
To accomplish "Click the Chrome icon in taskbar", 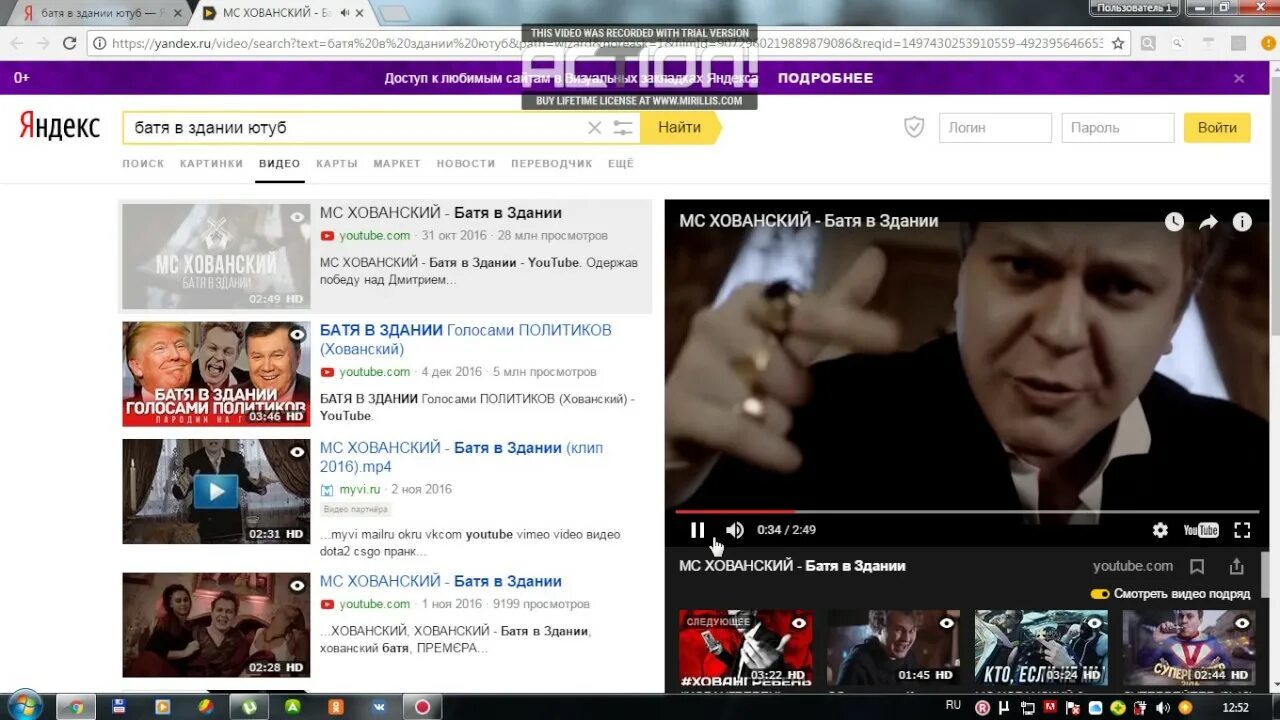I will click(77, 706).
